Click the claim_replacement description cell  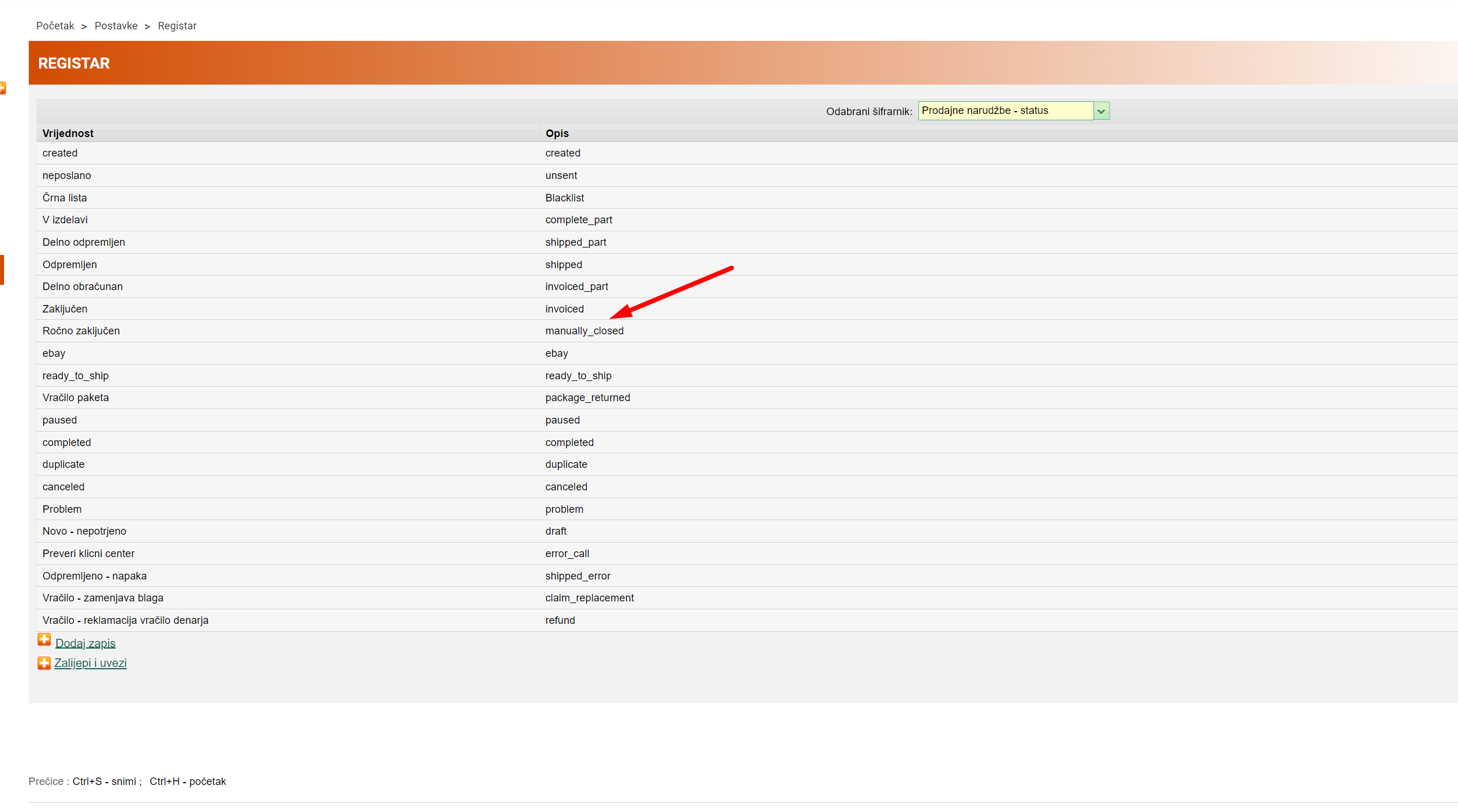click(x=590, y=598)
